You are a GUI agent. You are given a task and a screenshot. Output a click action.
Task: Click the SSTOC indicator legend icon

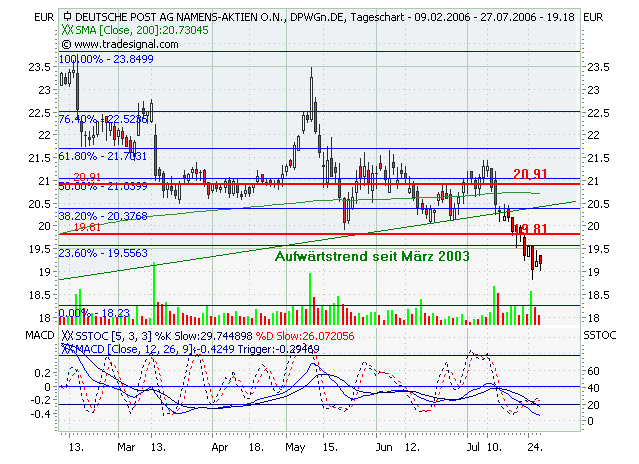coord(67,336)
